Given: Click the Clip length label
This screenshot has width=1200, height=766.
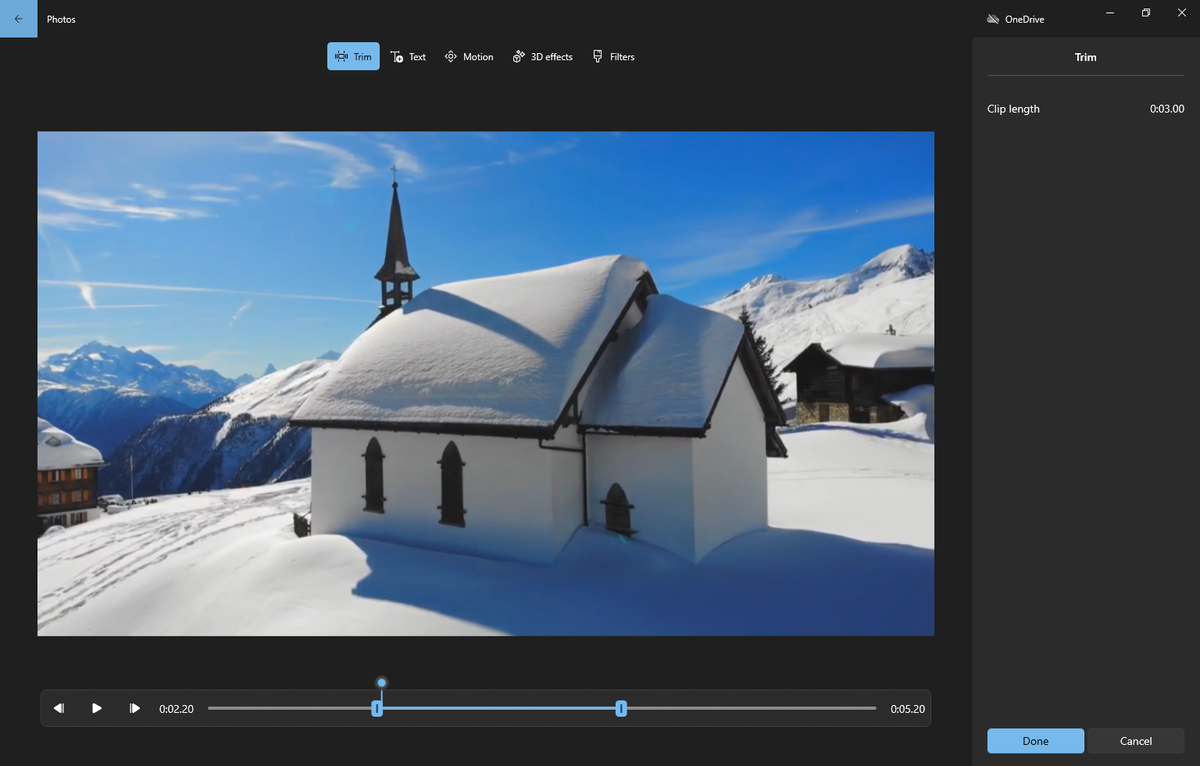Looking at the screenshot, I should point(1013,108).
